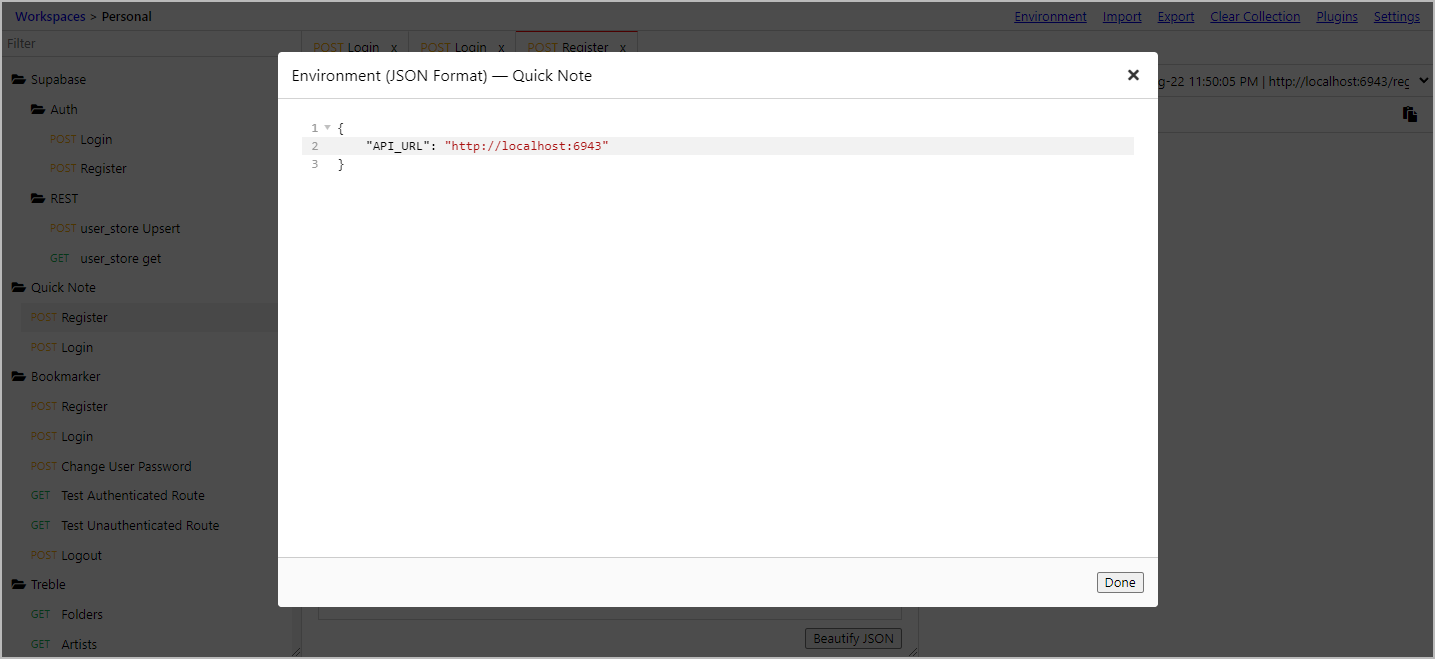Collapse the Quick Note folder icon

pos(18,287)
